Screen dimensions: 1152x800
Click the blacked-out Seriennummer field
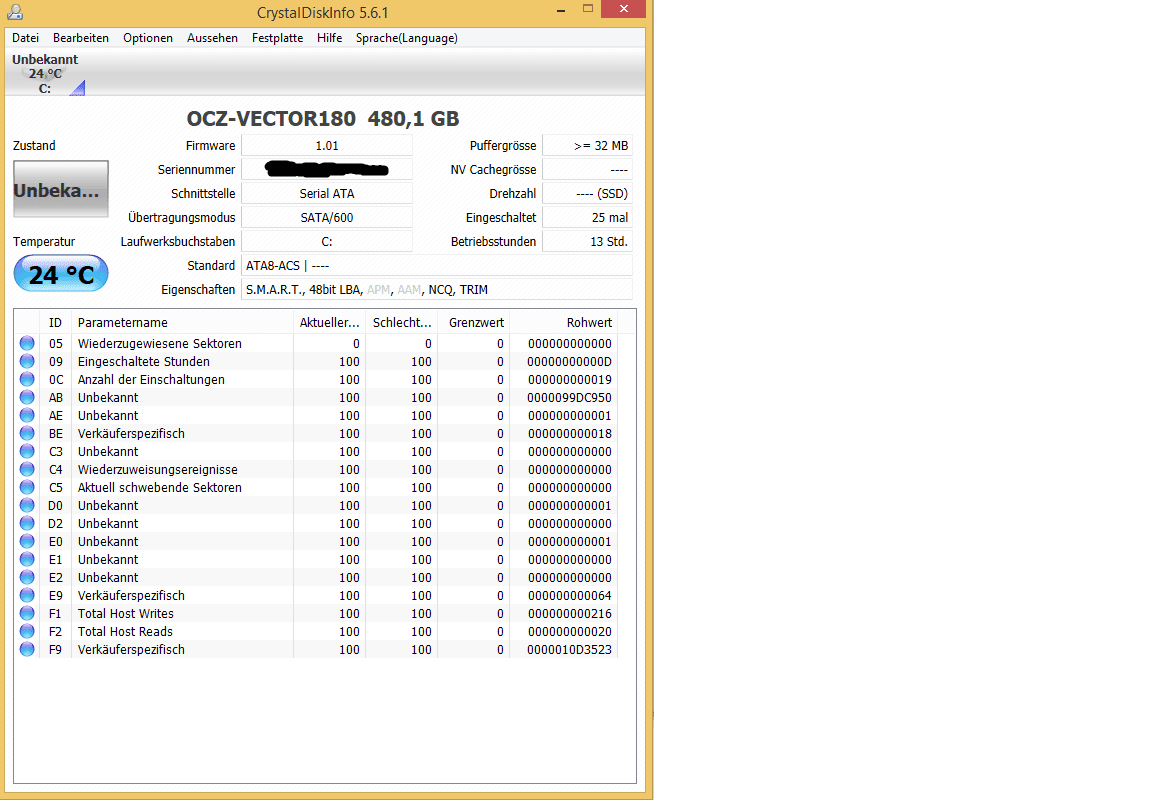click(327, 170)
